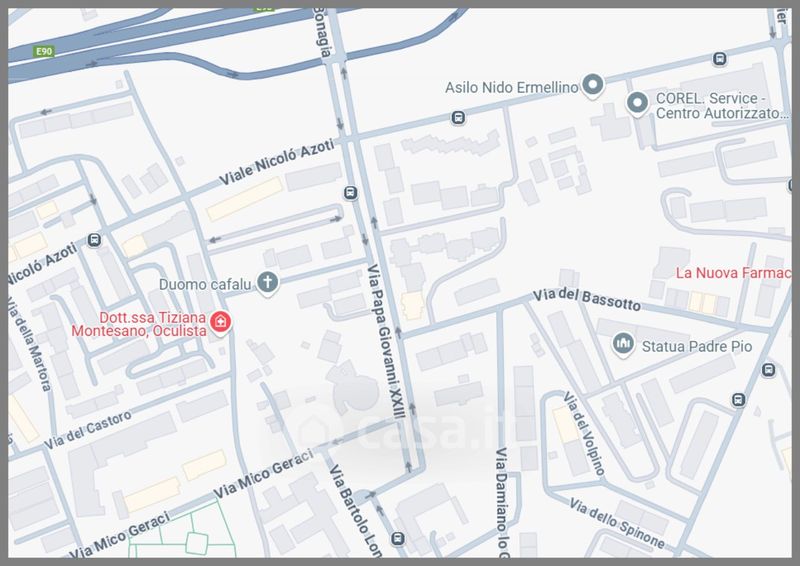800x566 pixels.
Task: Click the Asilo Nido Ermellino text label
Action: pos(512,88)
